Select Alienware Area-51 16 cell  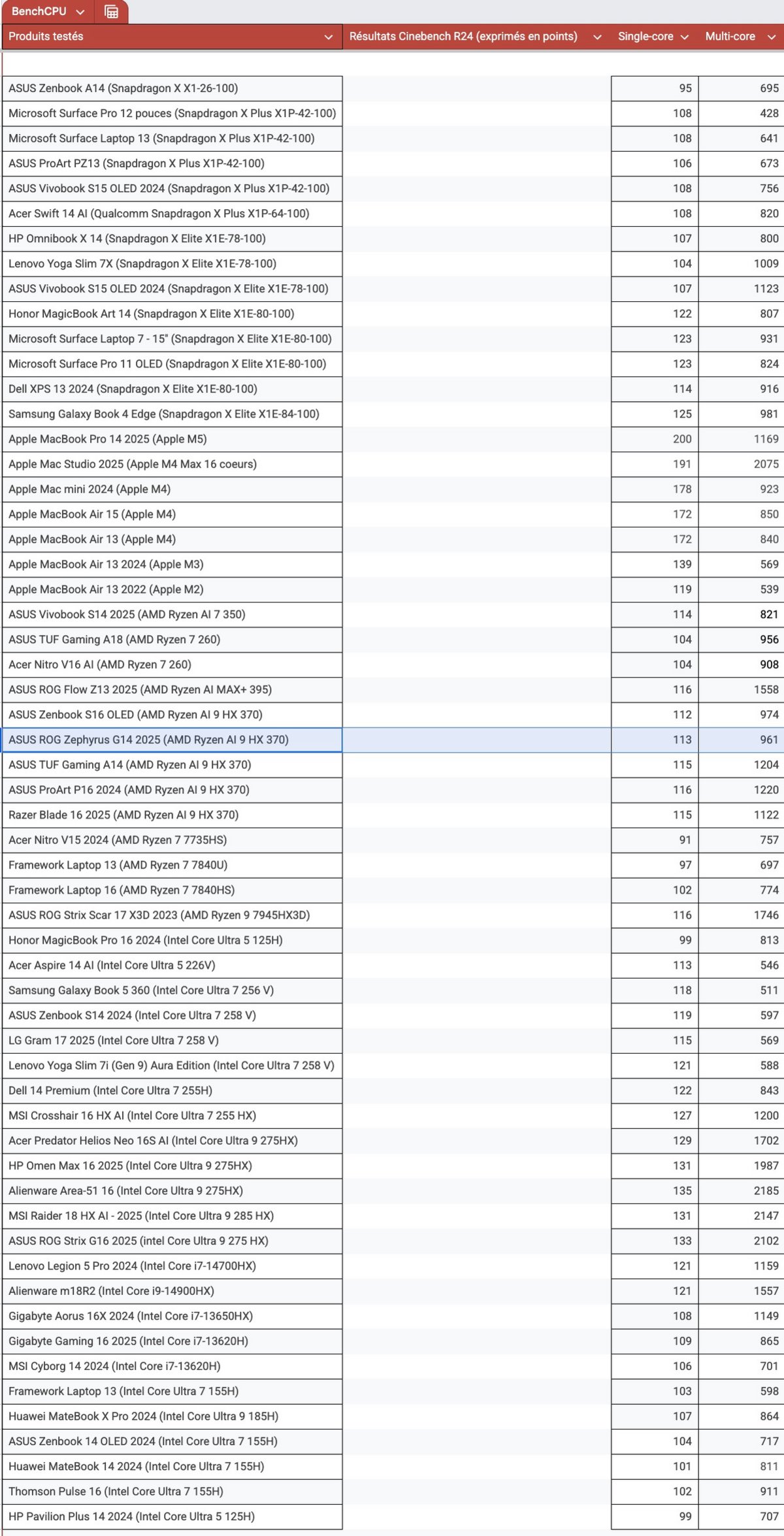172,1190
